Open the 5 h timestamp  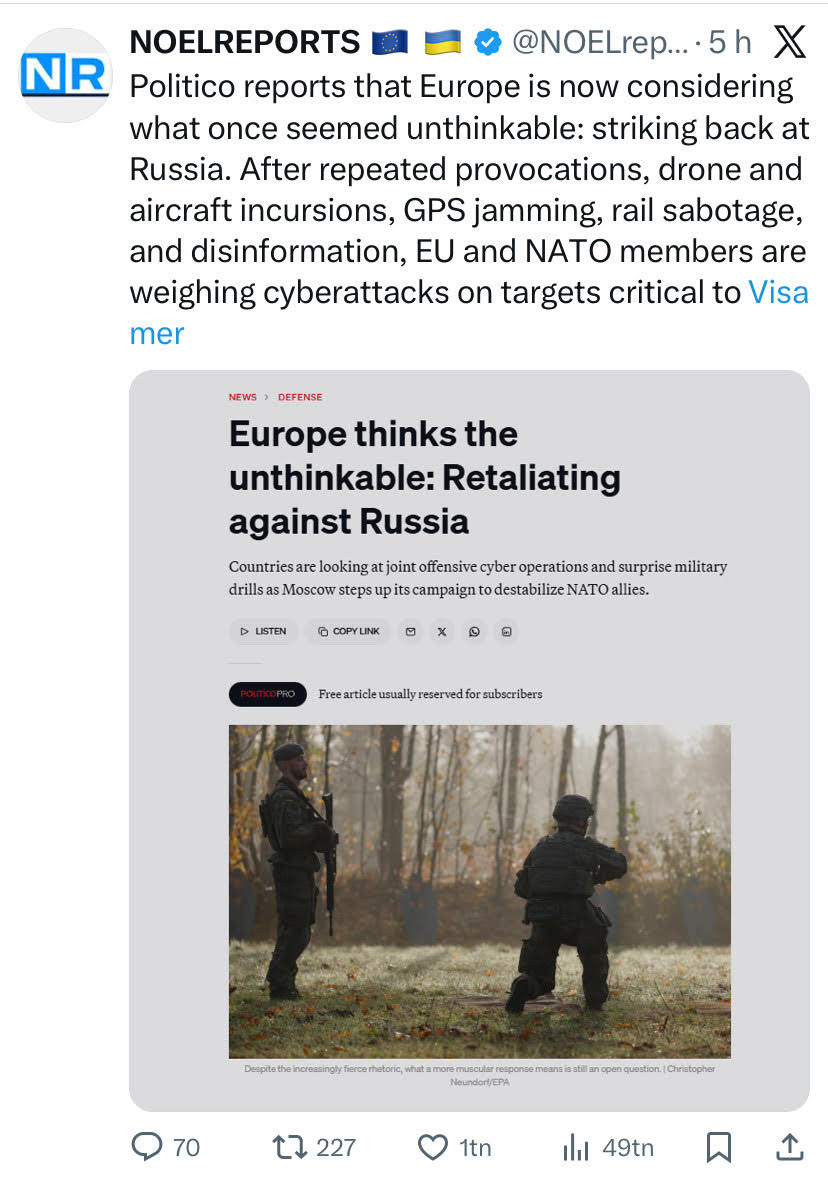(x=730, y=42)
